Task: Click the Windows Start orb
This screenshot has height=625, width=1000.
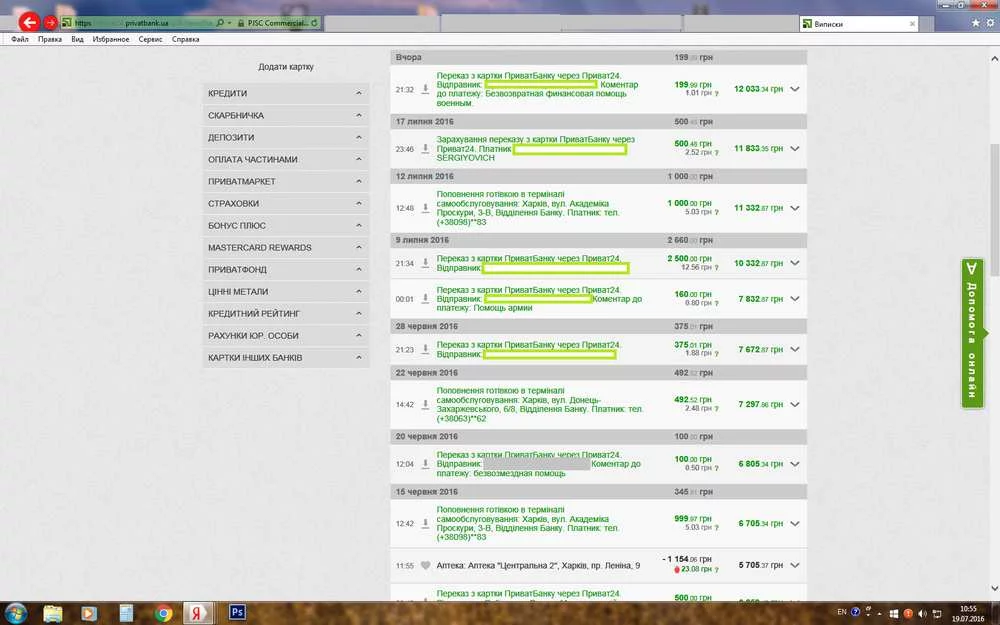Action: (x=15, y=614)
